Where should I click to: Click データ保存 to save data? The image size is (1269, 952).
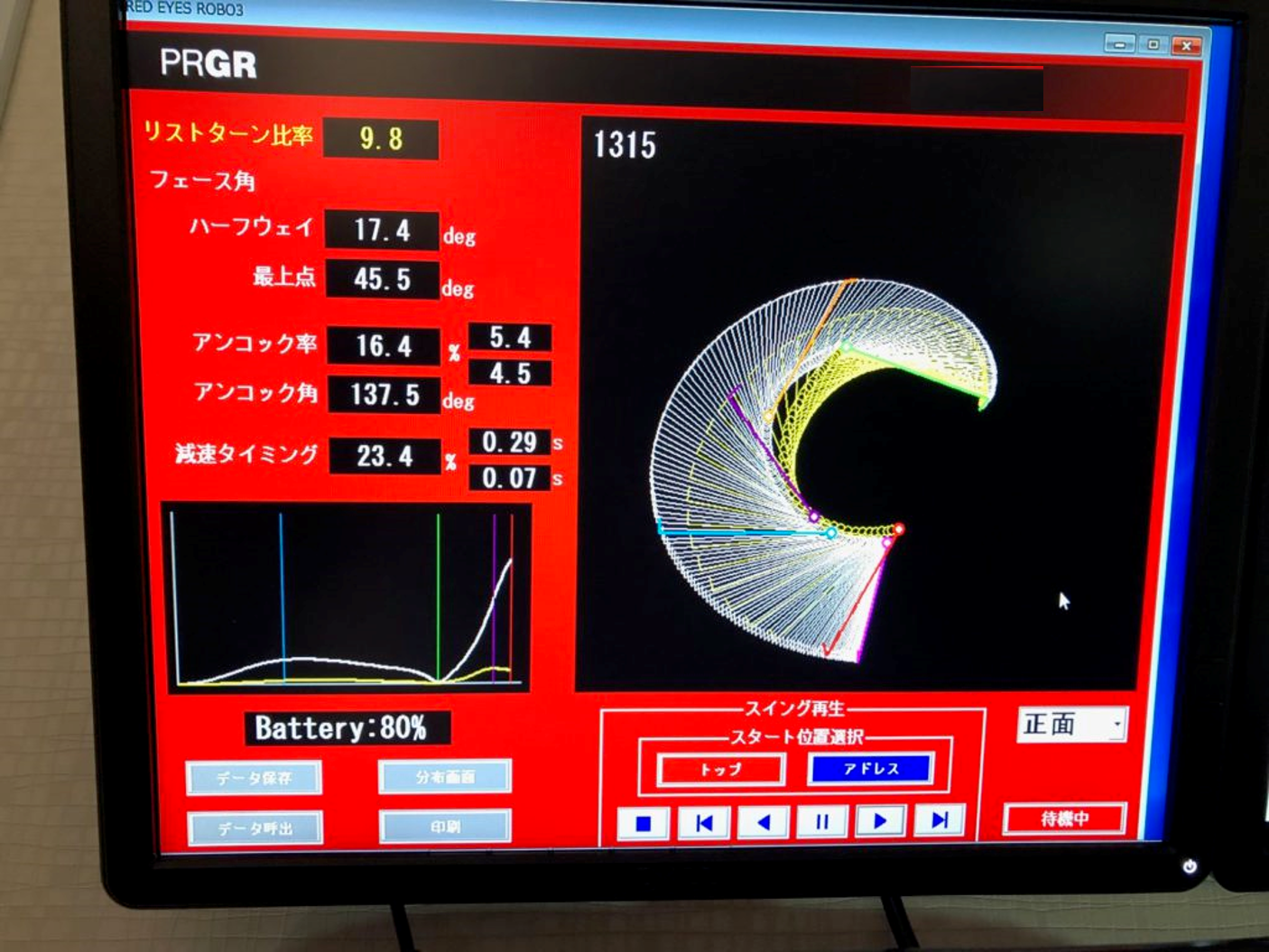[x=254, y=778]
